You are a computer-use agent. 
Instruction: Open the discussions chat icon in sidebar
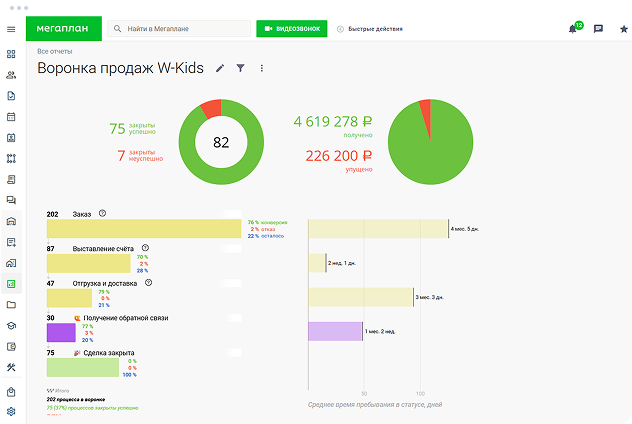11,200
